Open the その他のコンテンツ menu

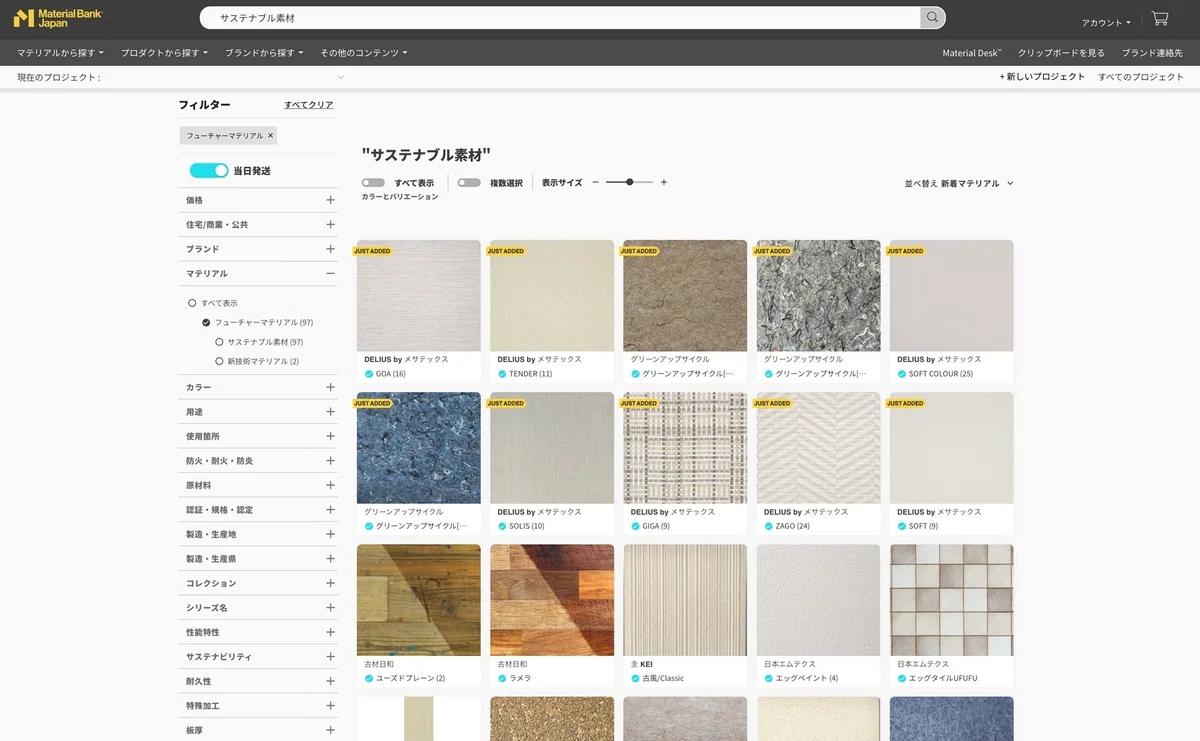tap(364, 52)
